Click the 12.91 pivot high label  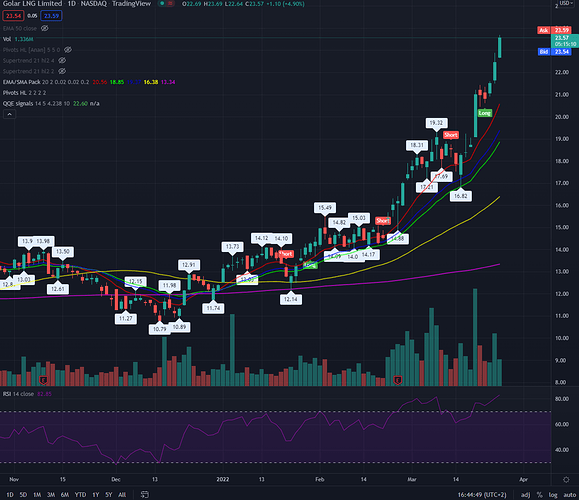[x=189, y=265]
